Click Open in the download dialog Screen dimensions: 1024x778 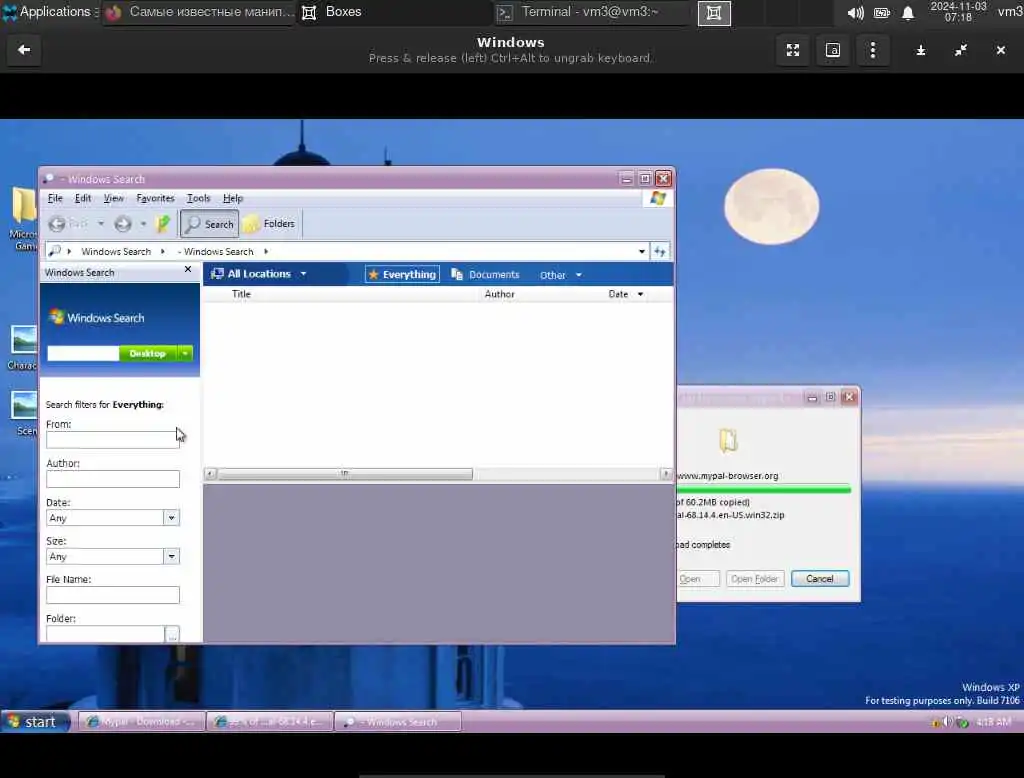[696, 578]
